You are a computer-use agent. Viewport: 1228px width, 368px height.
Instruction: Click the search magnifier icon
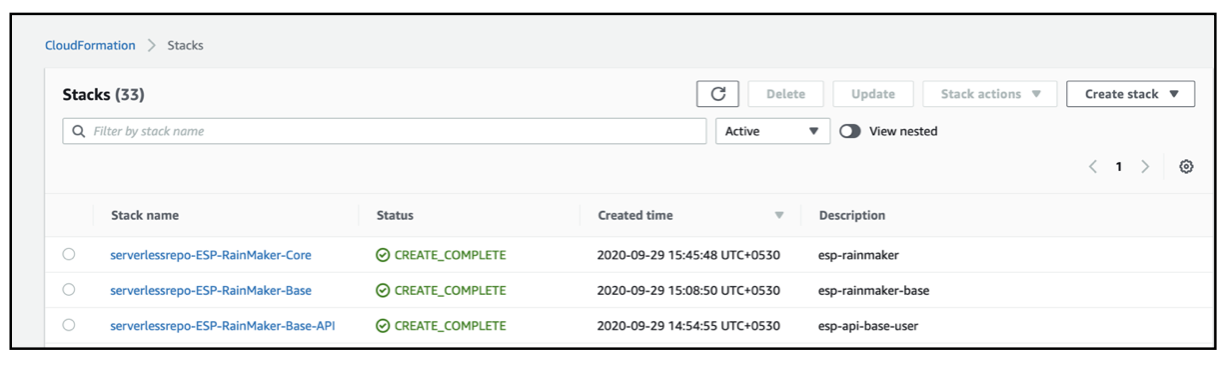(78, 131)
